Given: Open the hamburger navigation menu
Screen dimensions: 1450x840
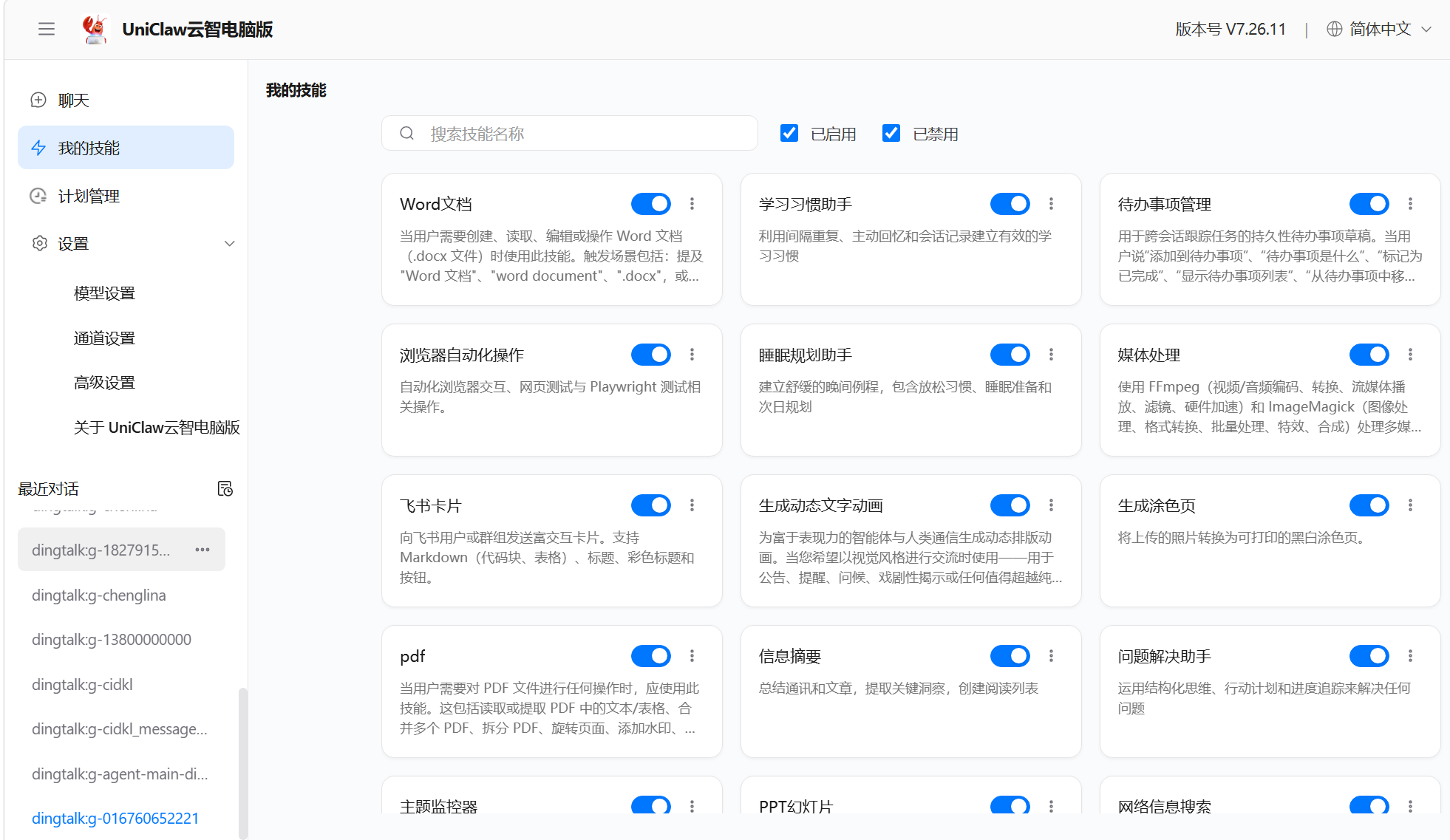Looking at the screenshot, I should (x=46, y=29).
